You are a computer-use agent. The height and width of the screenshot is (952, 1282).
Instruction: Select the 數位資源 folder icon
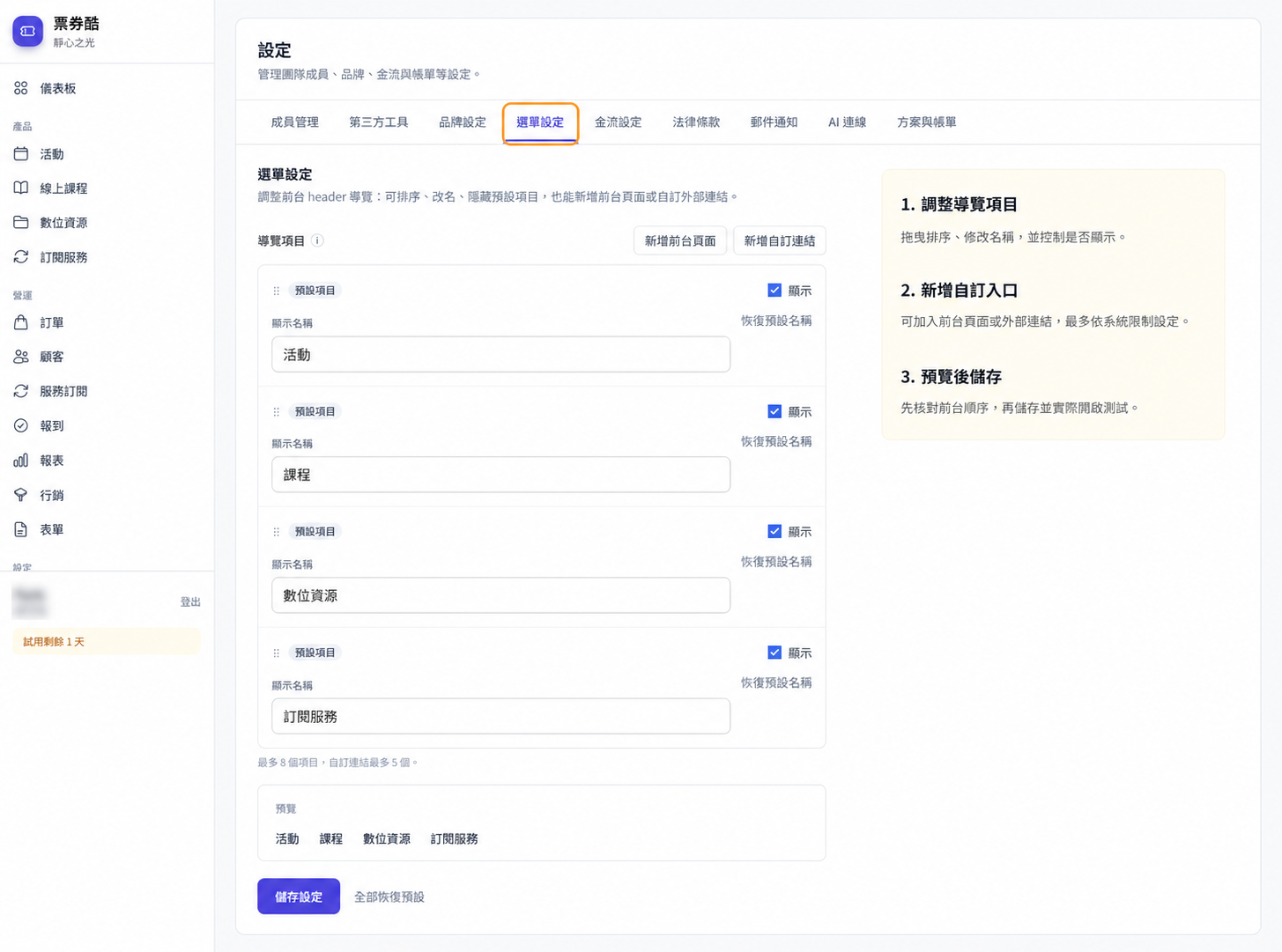[x=21, y=223]
